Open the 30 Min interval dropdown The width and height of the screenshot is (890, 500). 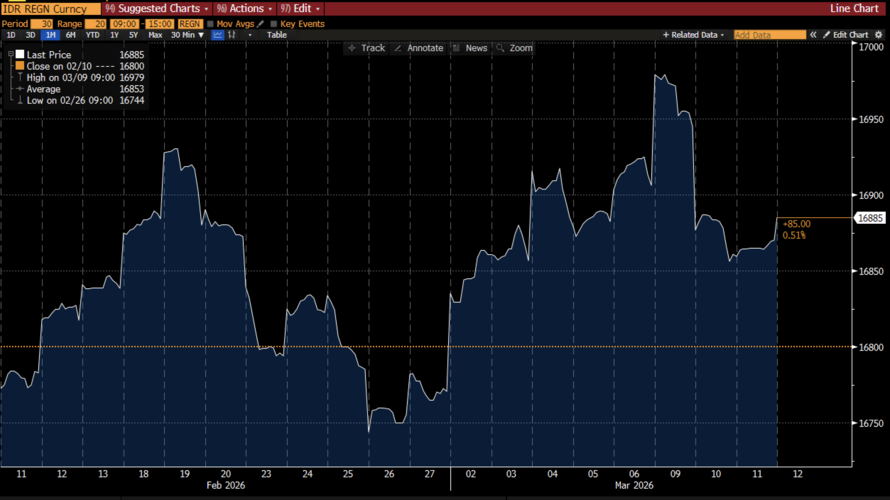187,35
